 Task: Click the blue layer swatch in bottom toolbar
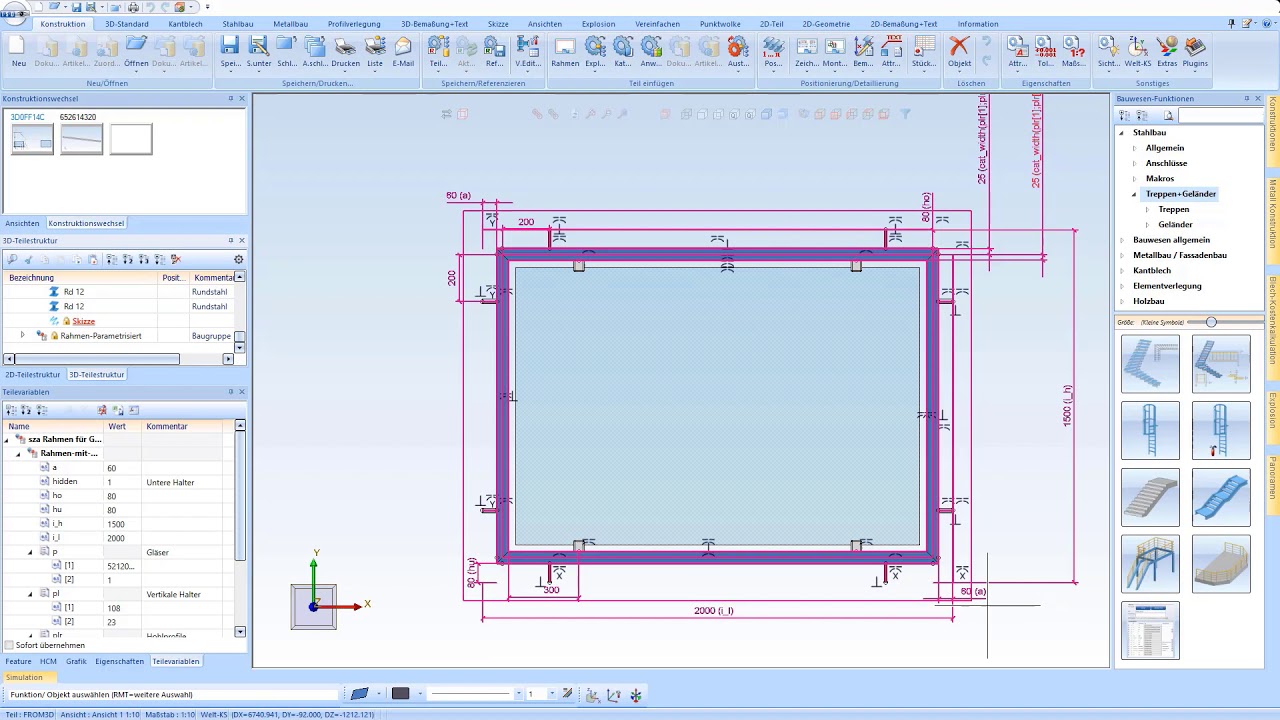359,694
